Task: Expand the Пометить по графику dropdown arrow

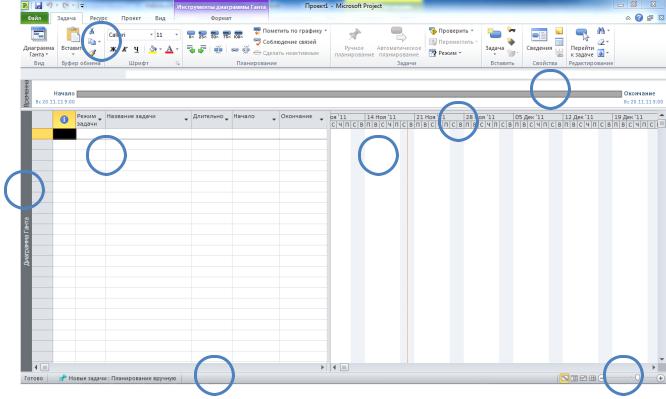Action: coord(326,31)
